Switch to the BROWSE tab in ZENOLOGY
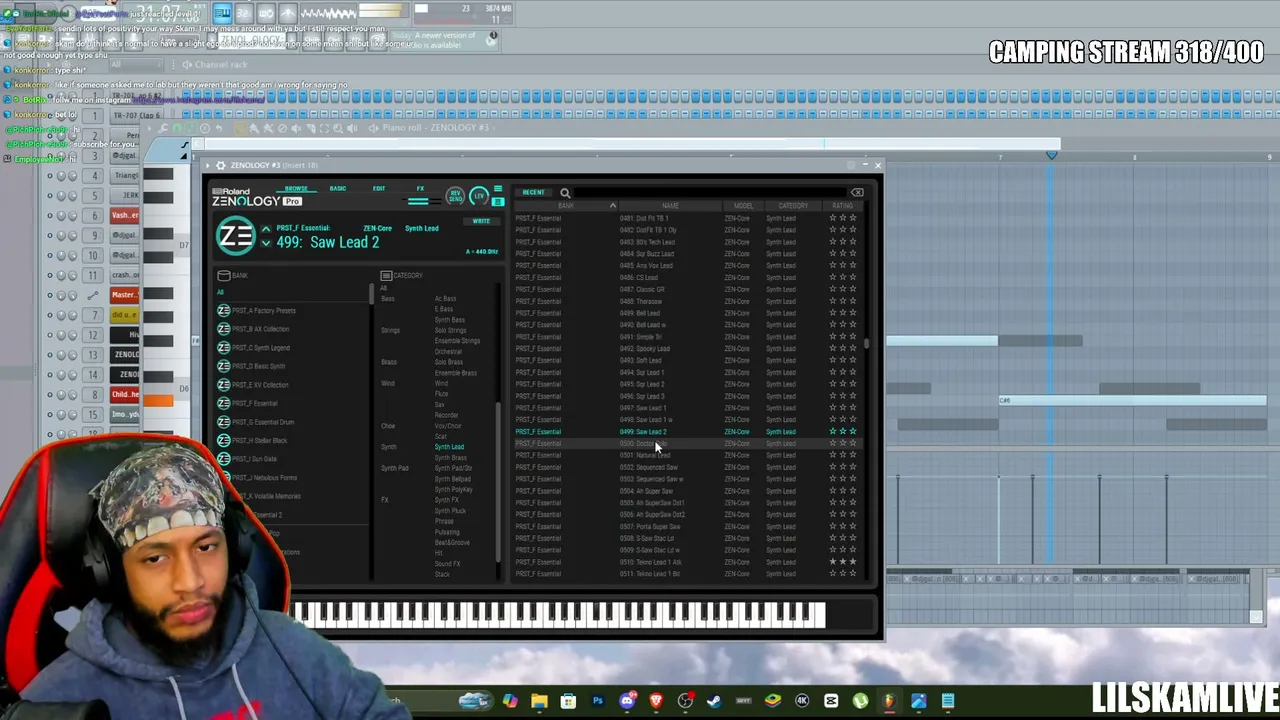 click(x=296, y=189)
